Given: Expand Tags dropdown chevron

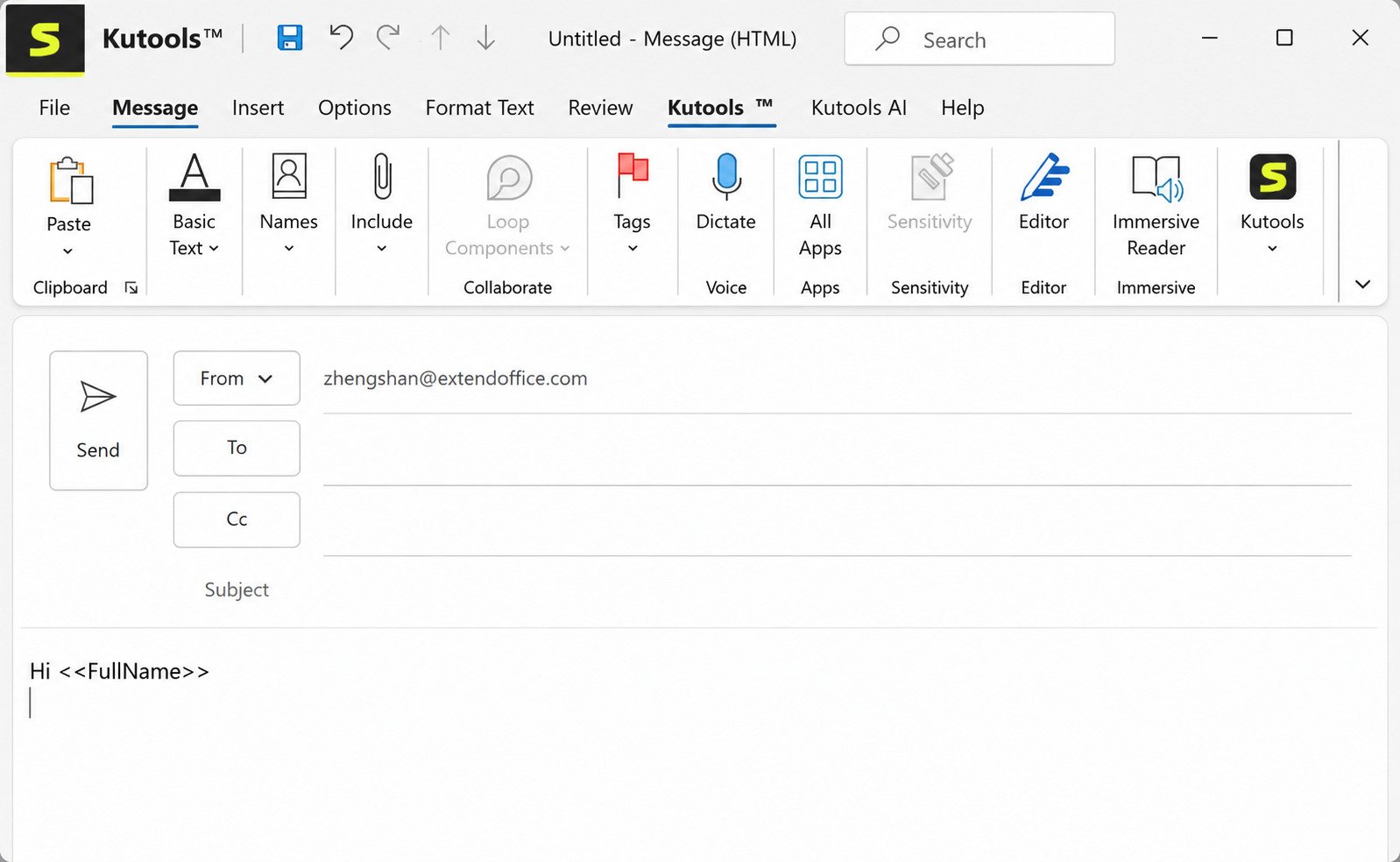Looking at the screenshot, I should (x=633, y=249).
